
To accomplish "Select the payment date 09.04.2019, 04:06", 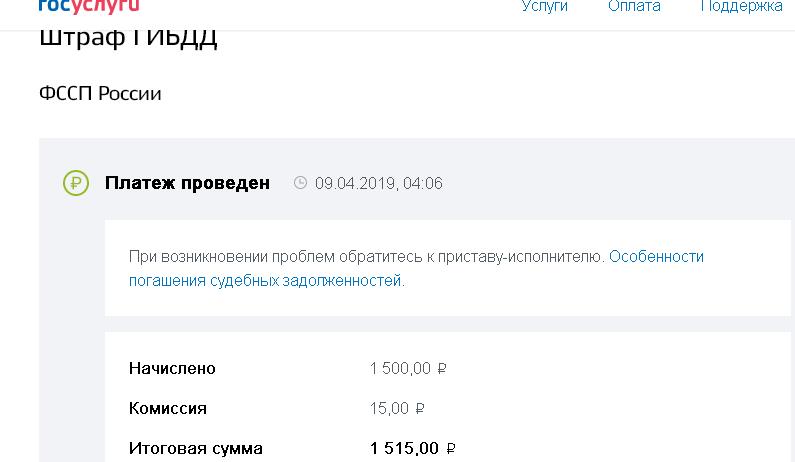I will click(378, 184).
